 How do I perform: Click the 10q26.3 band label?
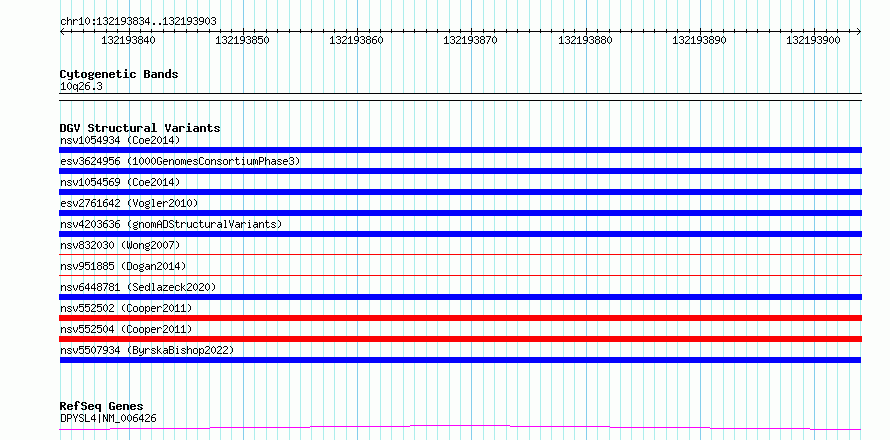pos(81,87)
